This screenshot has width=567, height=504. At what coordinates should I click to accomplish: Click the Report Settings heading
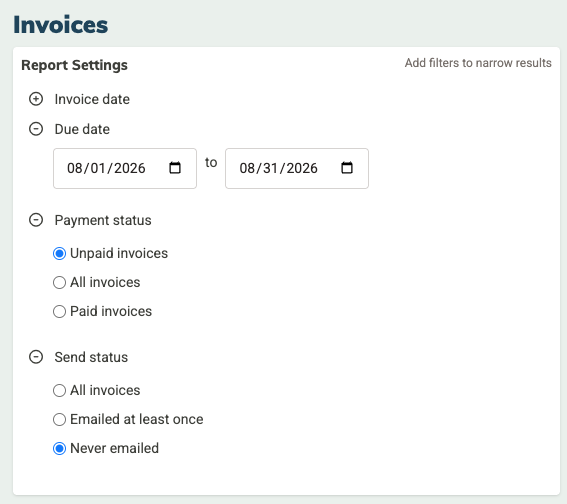point(74,65)
